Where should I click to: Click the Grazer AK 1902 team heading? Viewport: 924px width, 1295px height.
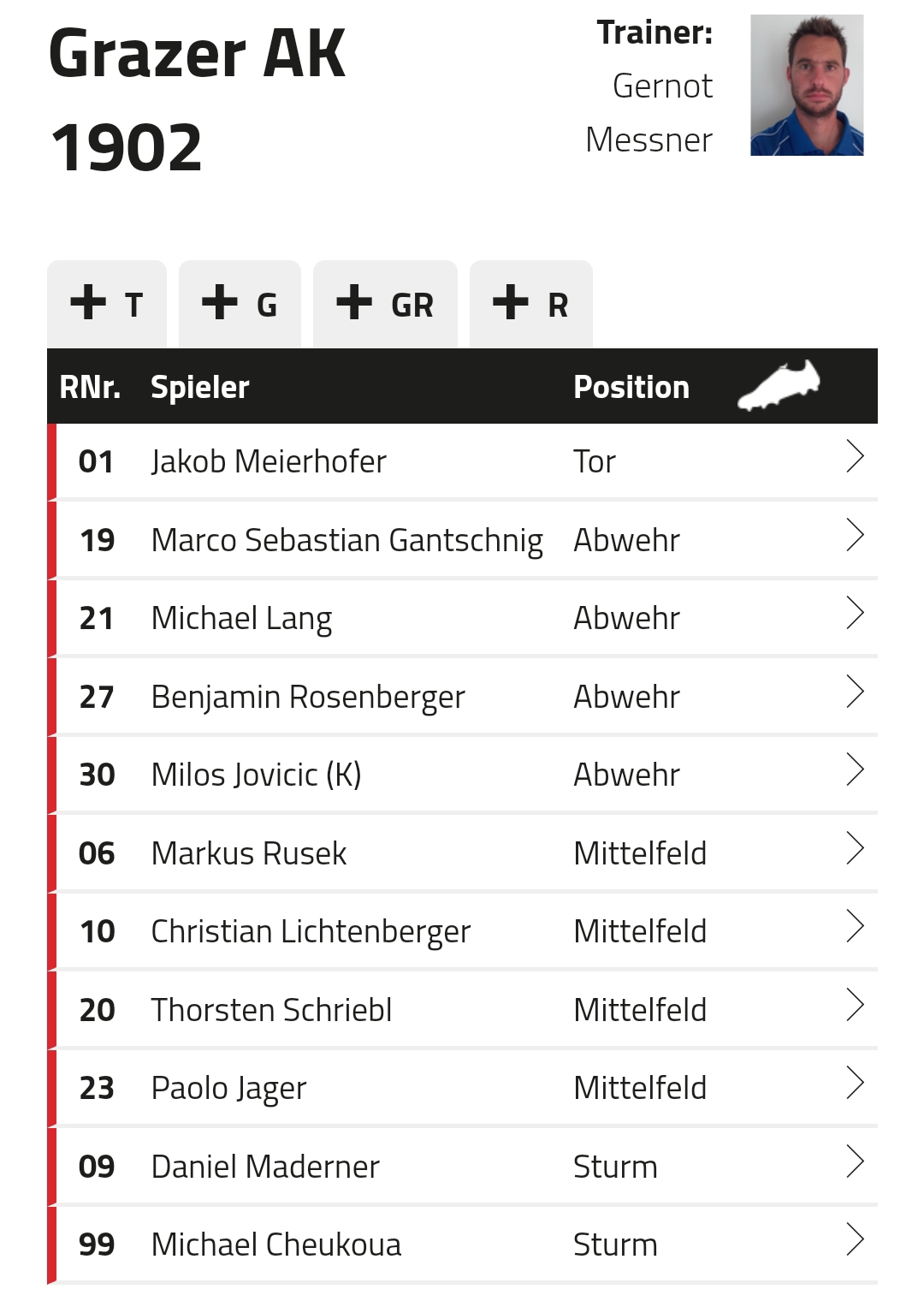[x=198, y=100]
